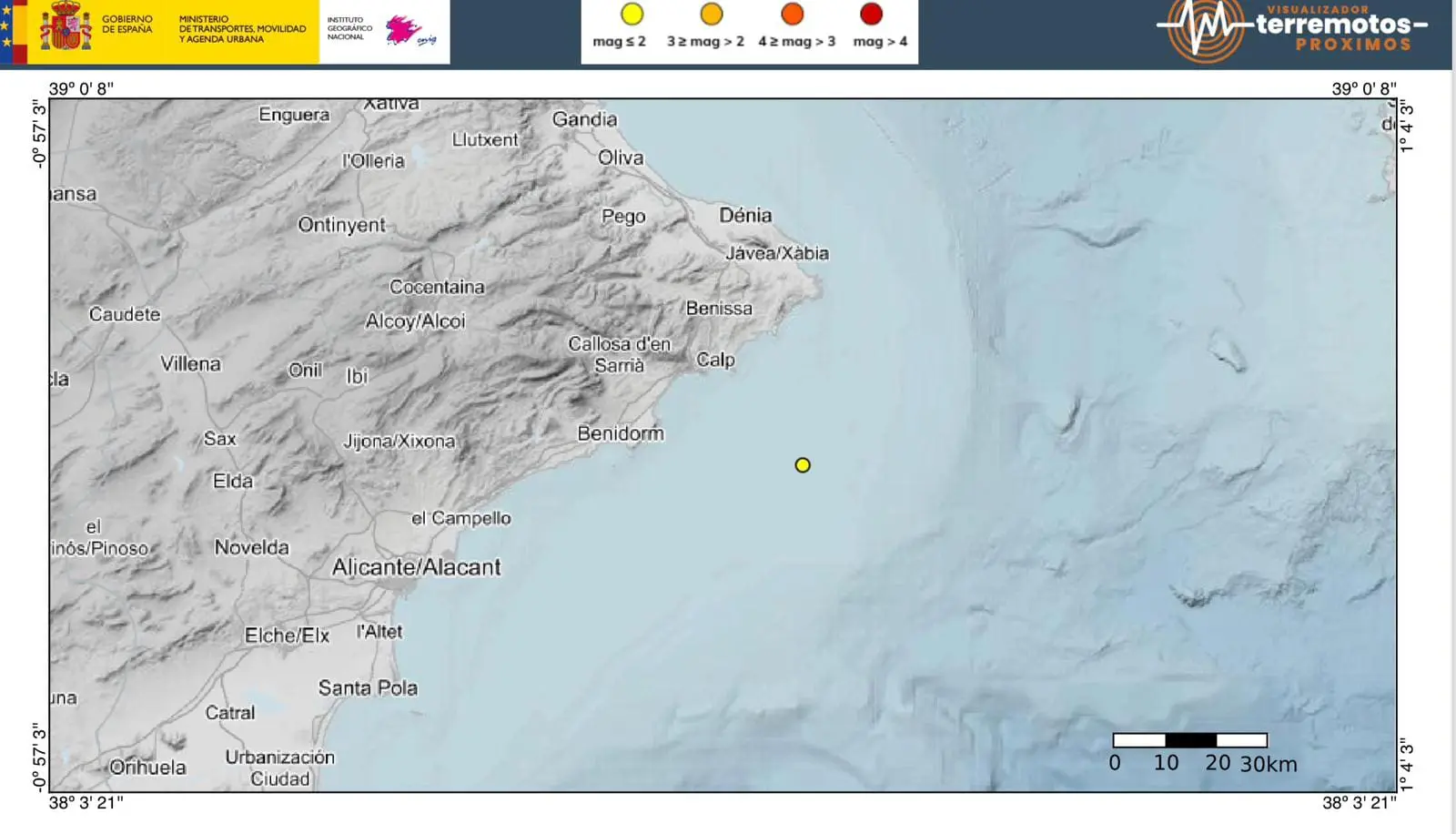Click the yellow mag ≤ 2 legend circle
1456x834 pixels.
point(632,14)
